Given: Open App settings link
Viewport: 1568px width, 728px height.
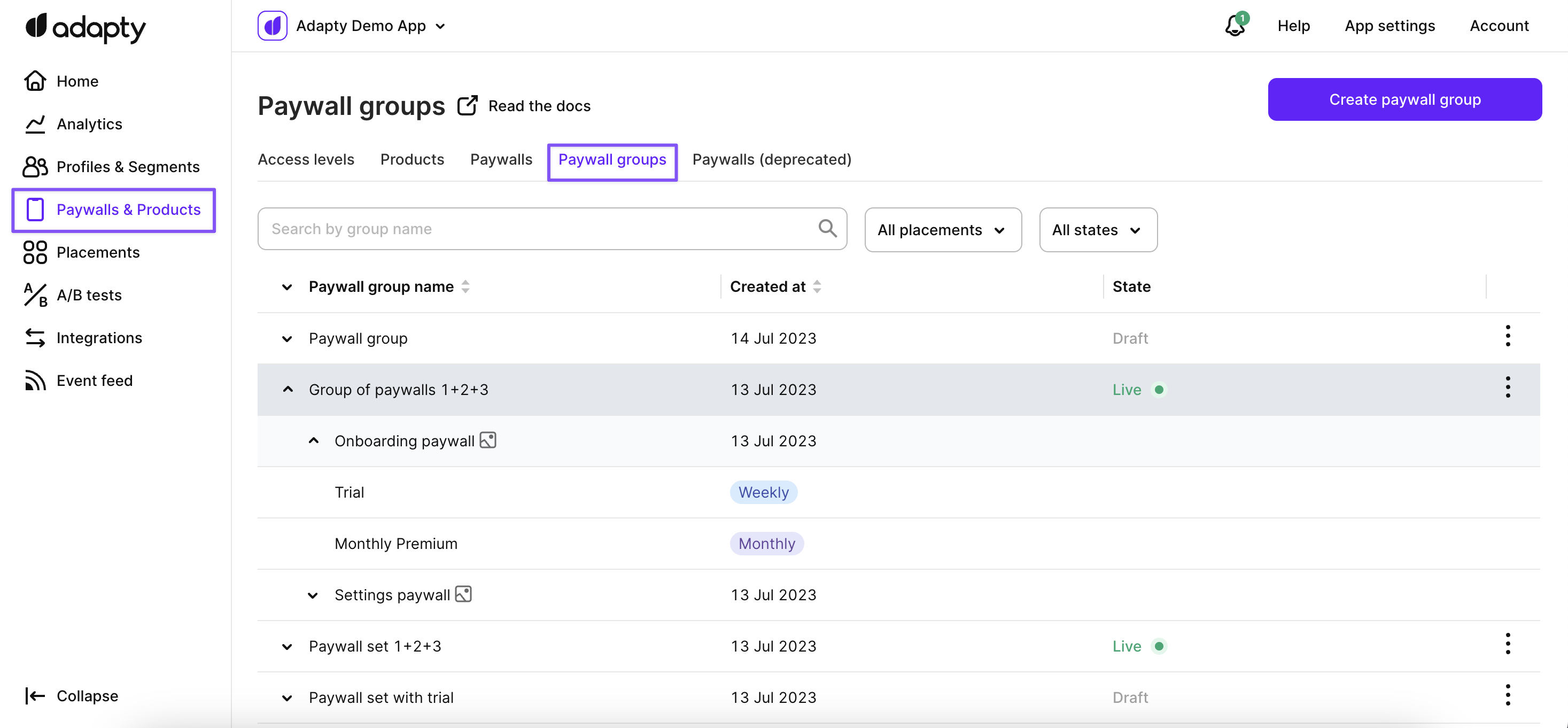Looking at the screenshot, I should [x=1389, y=26].
